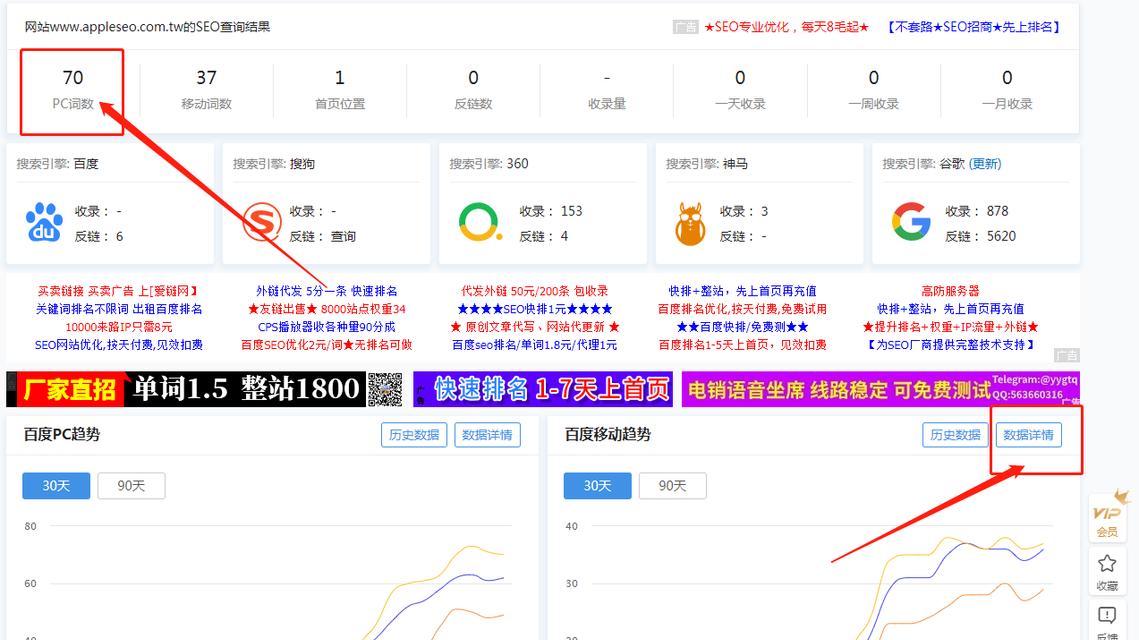Open ad link 外链代发 5分一条 快速排名
Image resolution: width=1139 pixels, height=640 pixels.
(326, 291)
